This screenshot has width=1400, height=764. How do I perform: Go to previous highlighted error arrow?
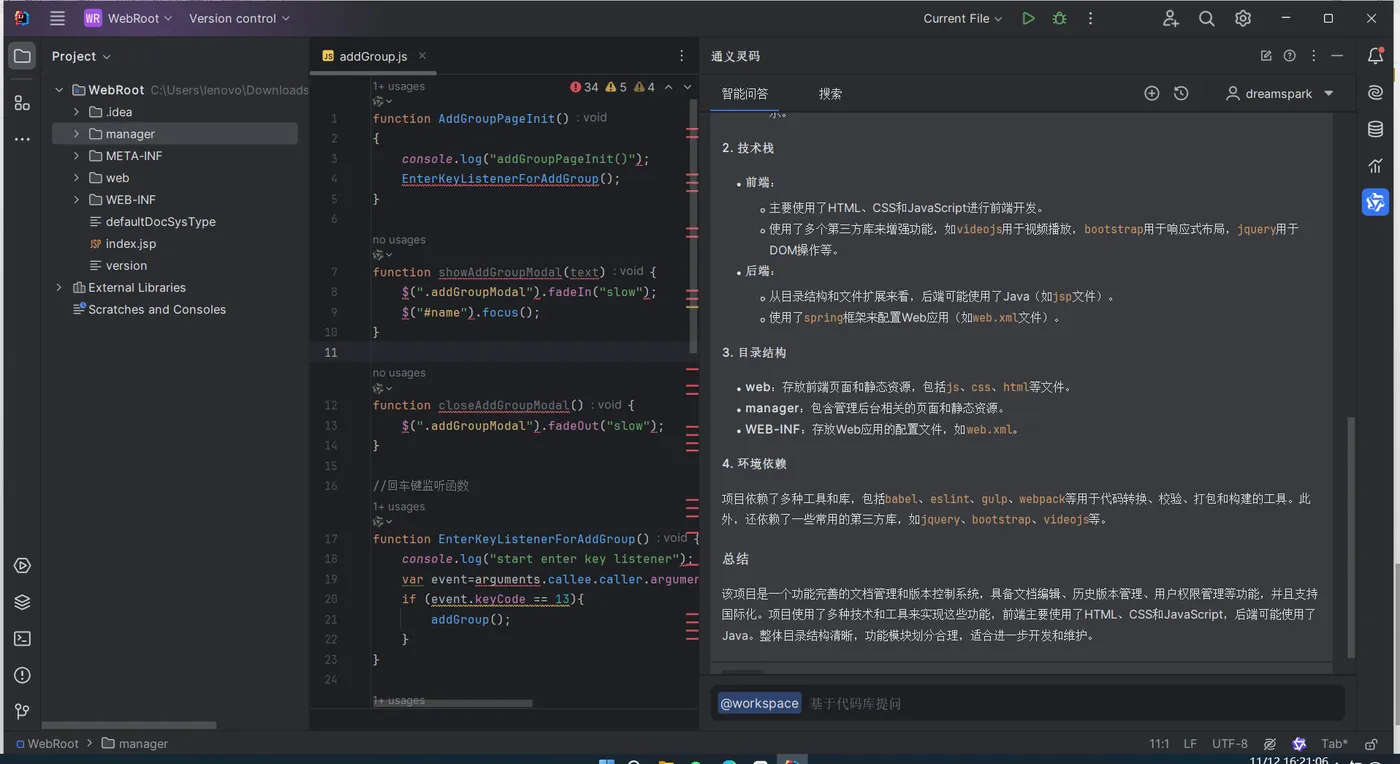point(669,87)
